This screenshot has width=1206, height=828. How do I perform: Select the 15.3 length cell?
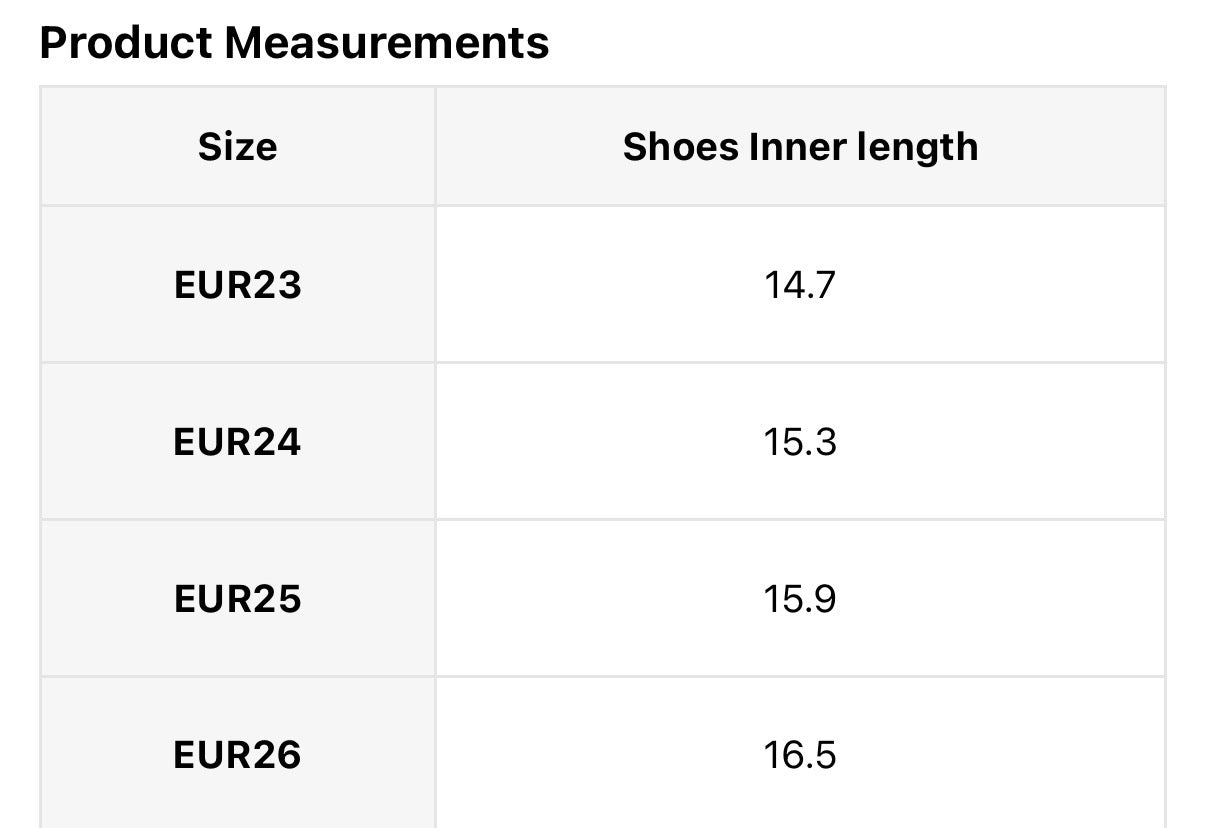click(800, 442)
